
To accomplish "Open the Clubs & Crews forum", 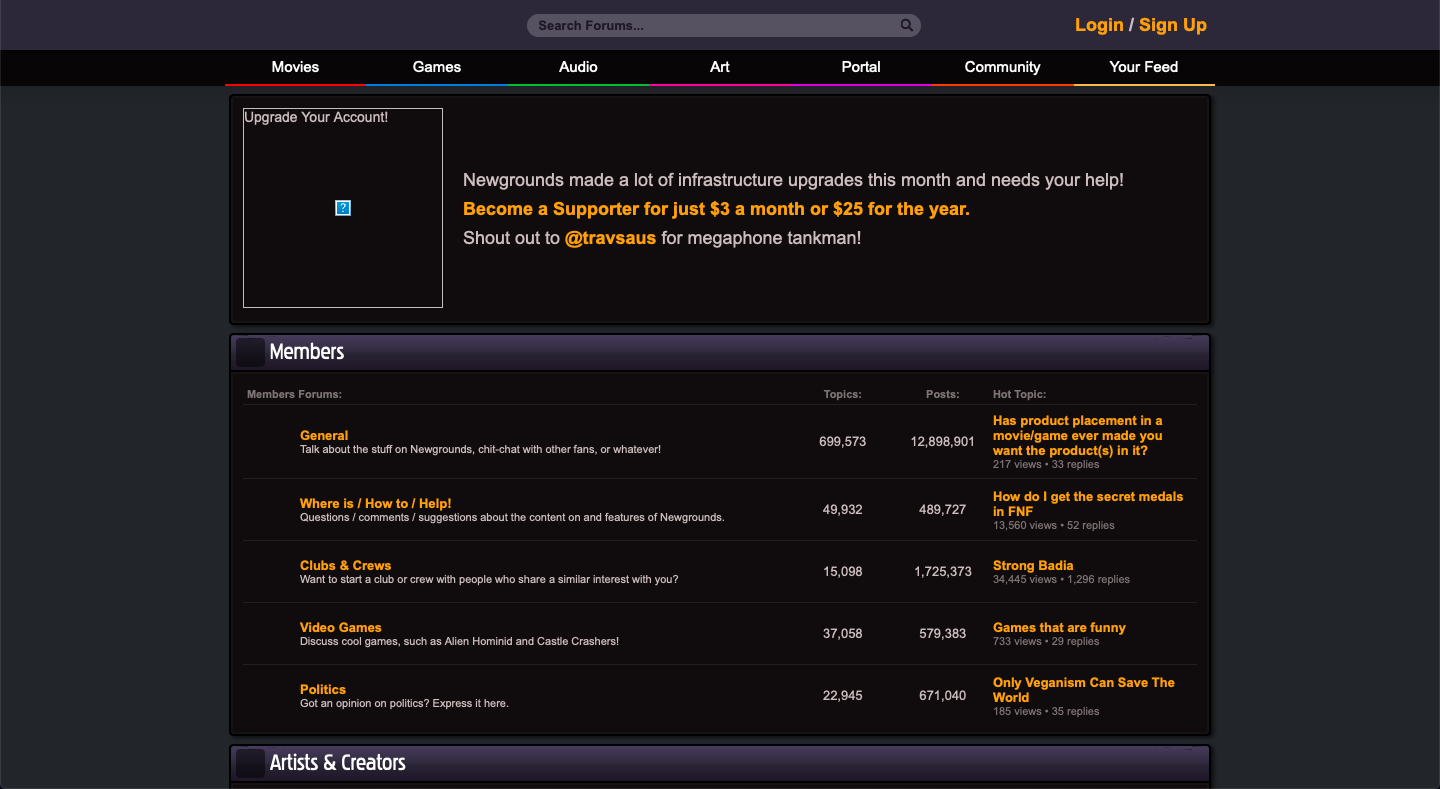I will point(345,565).
